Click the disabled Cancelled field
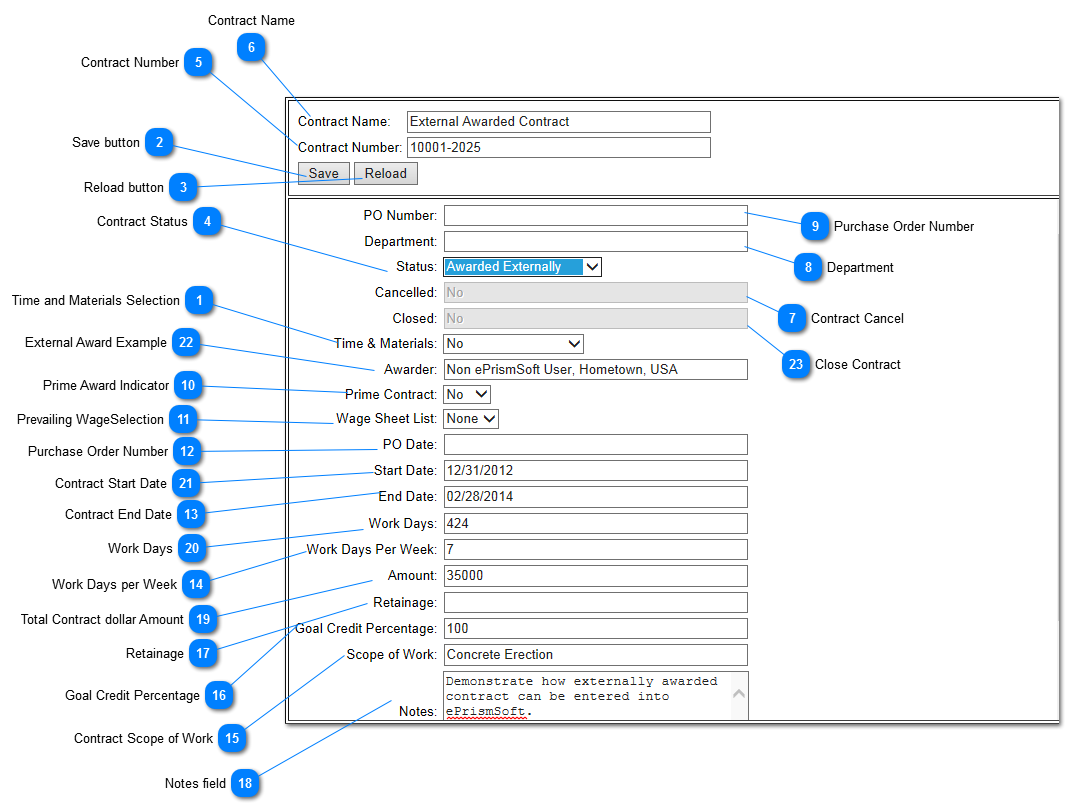1068x808 pixels. [595, 293]
